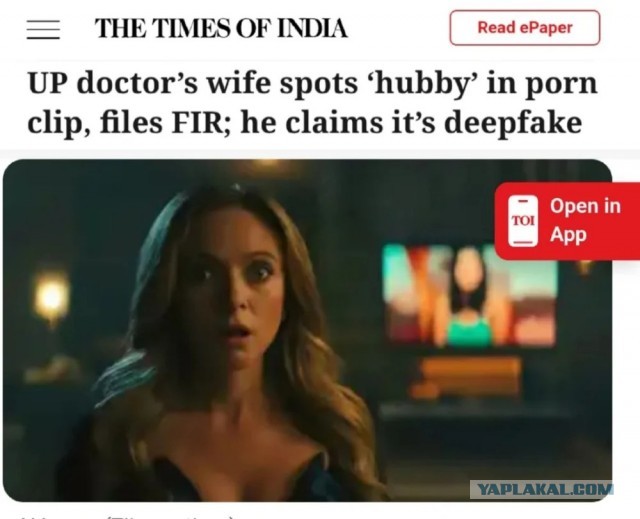
Task: Click the article's main photo
Action: pos(307,330)
